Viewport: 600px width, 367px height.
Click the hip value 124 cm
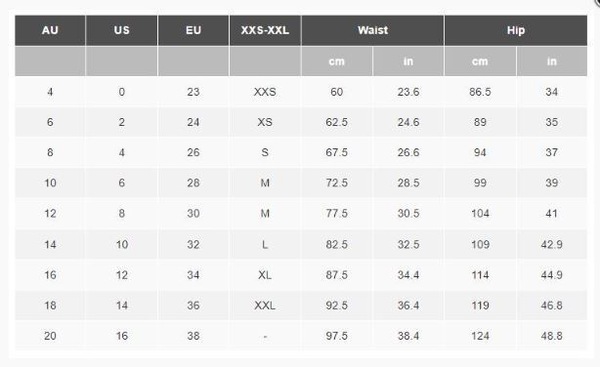pos(480,336)
